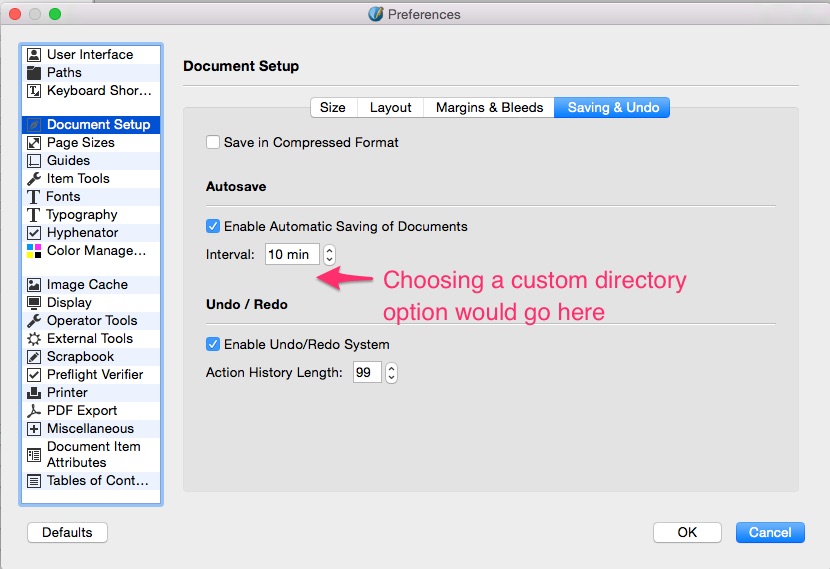This screenshot has width=830, height=569.
Task: Open Color Management via its swatch icon
Action: point(34,251)
